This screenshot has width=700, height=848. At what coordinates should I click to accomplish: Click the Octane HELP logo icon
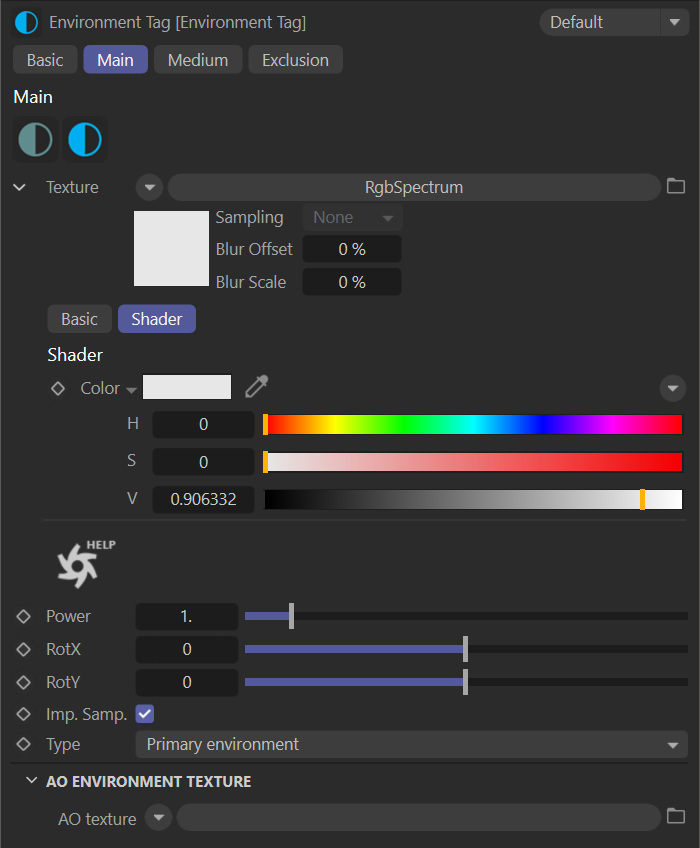82,564
